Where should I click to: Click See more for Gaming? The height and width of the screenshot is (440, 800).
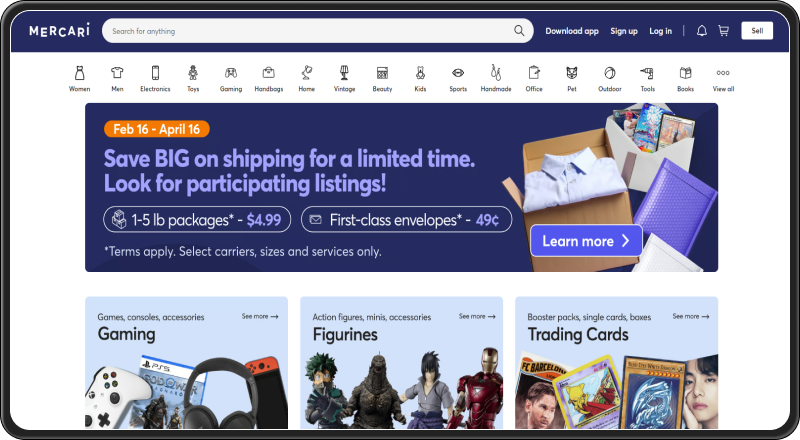point(260,316)
